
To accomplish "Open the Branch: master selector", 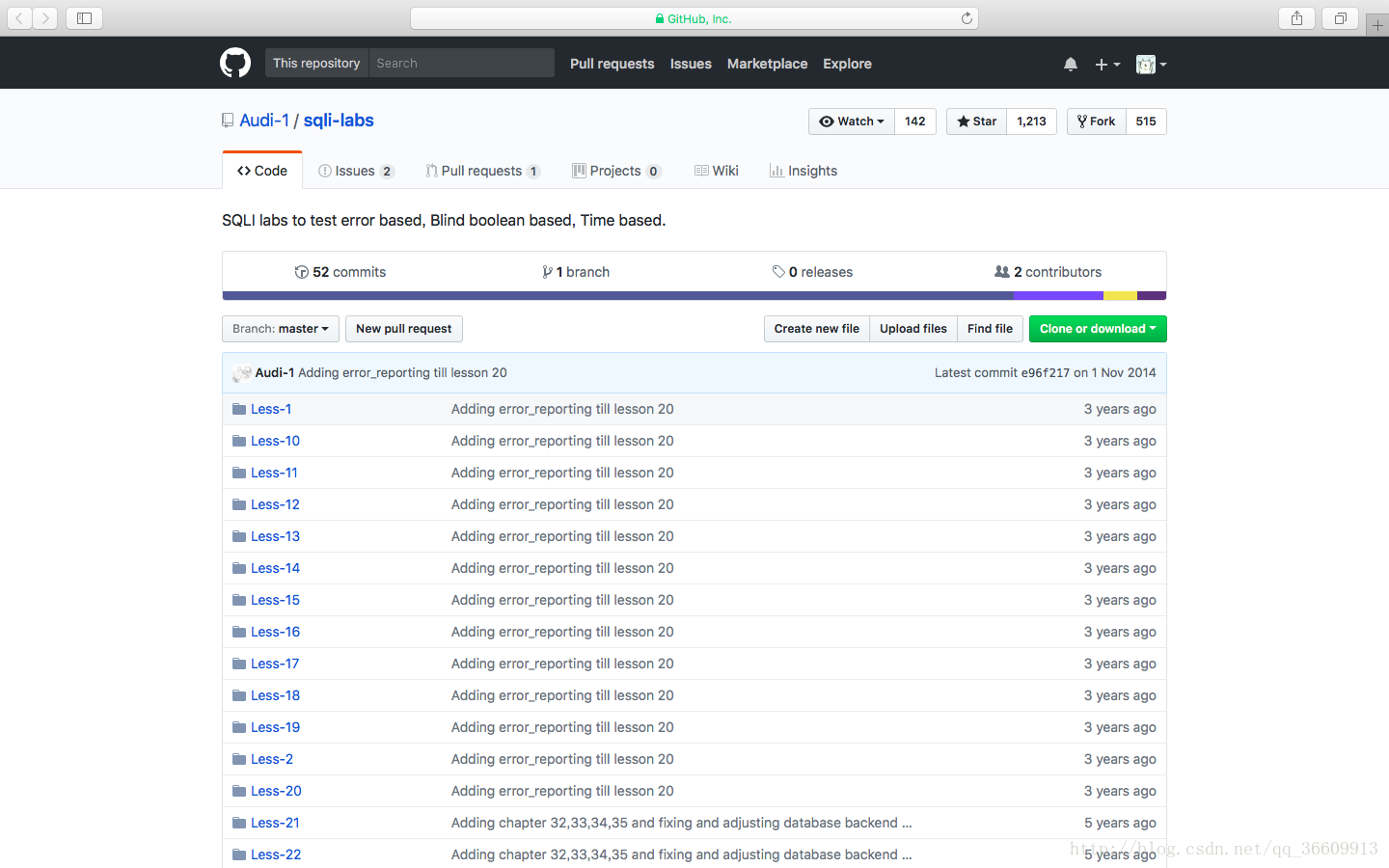I will pos(281,329).
